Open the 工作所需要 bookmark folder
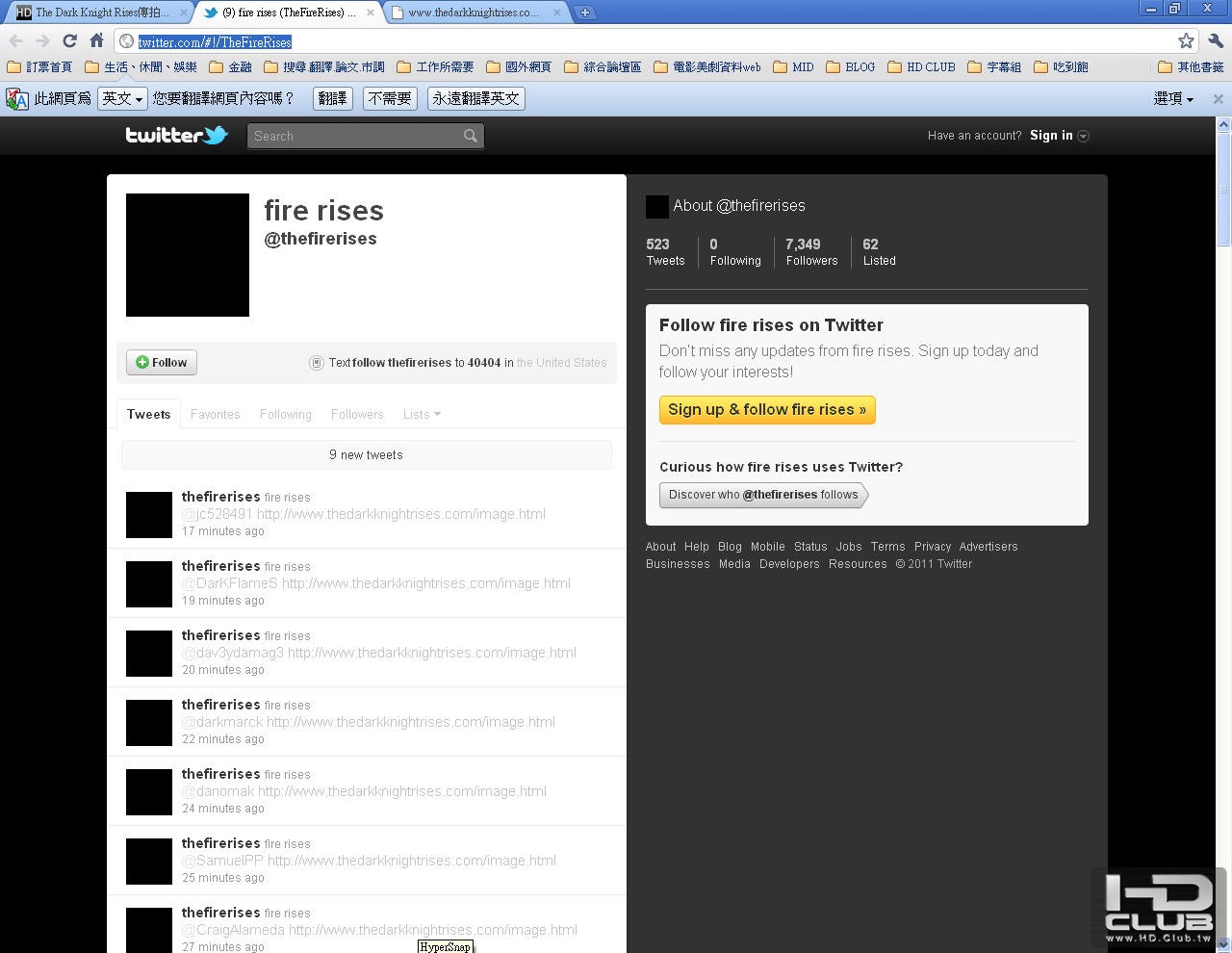 [x=435, y=67]
